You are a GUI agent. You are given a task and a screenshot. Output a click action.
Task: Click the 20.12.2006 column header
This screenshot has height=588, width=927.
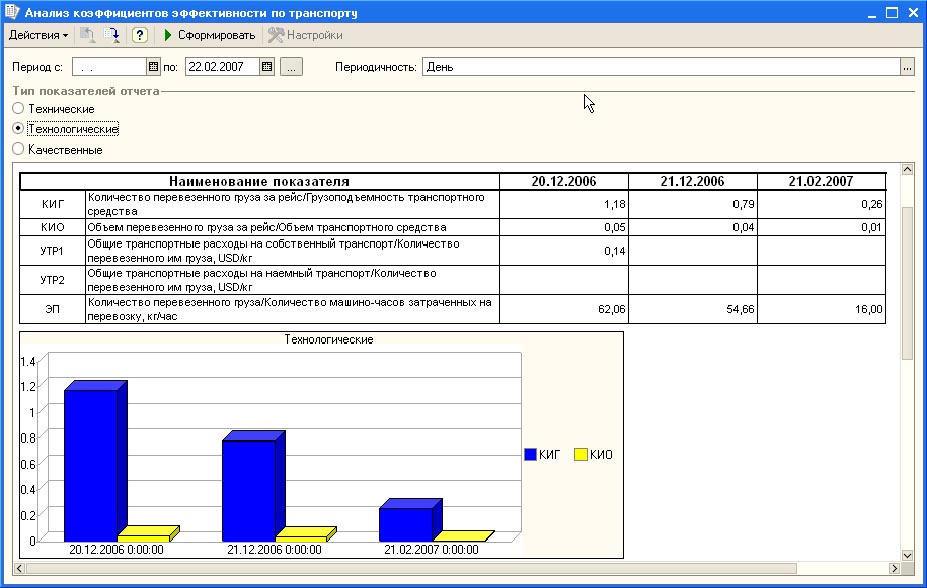tap(563, 181)
